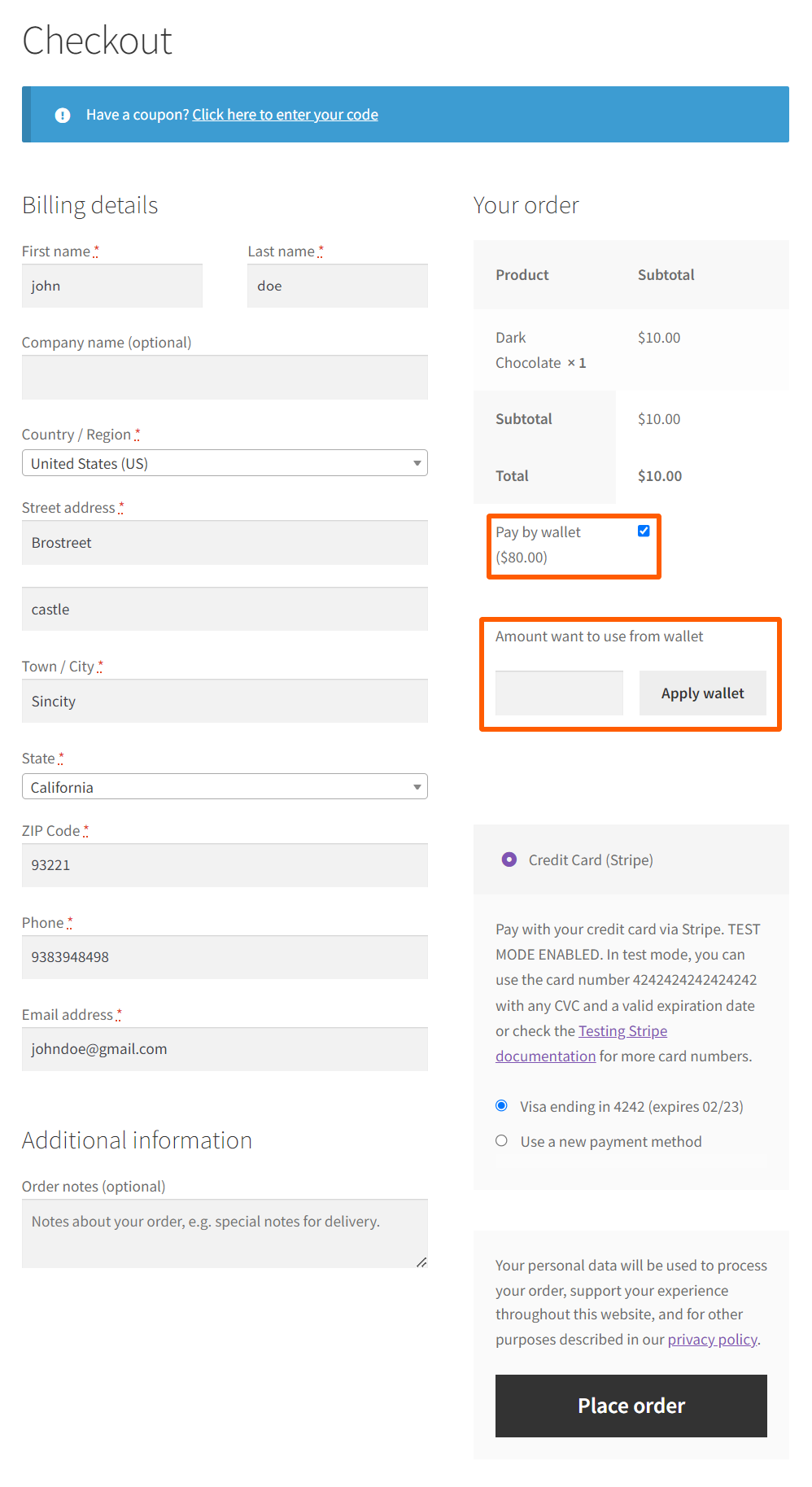Focus the wallet amount input field
The image size is (812, 1487).
click(559, 693)
